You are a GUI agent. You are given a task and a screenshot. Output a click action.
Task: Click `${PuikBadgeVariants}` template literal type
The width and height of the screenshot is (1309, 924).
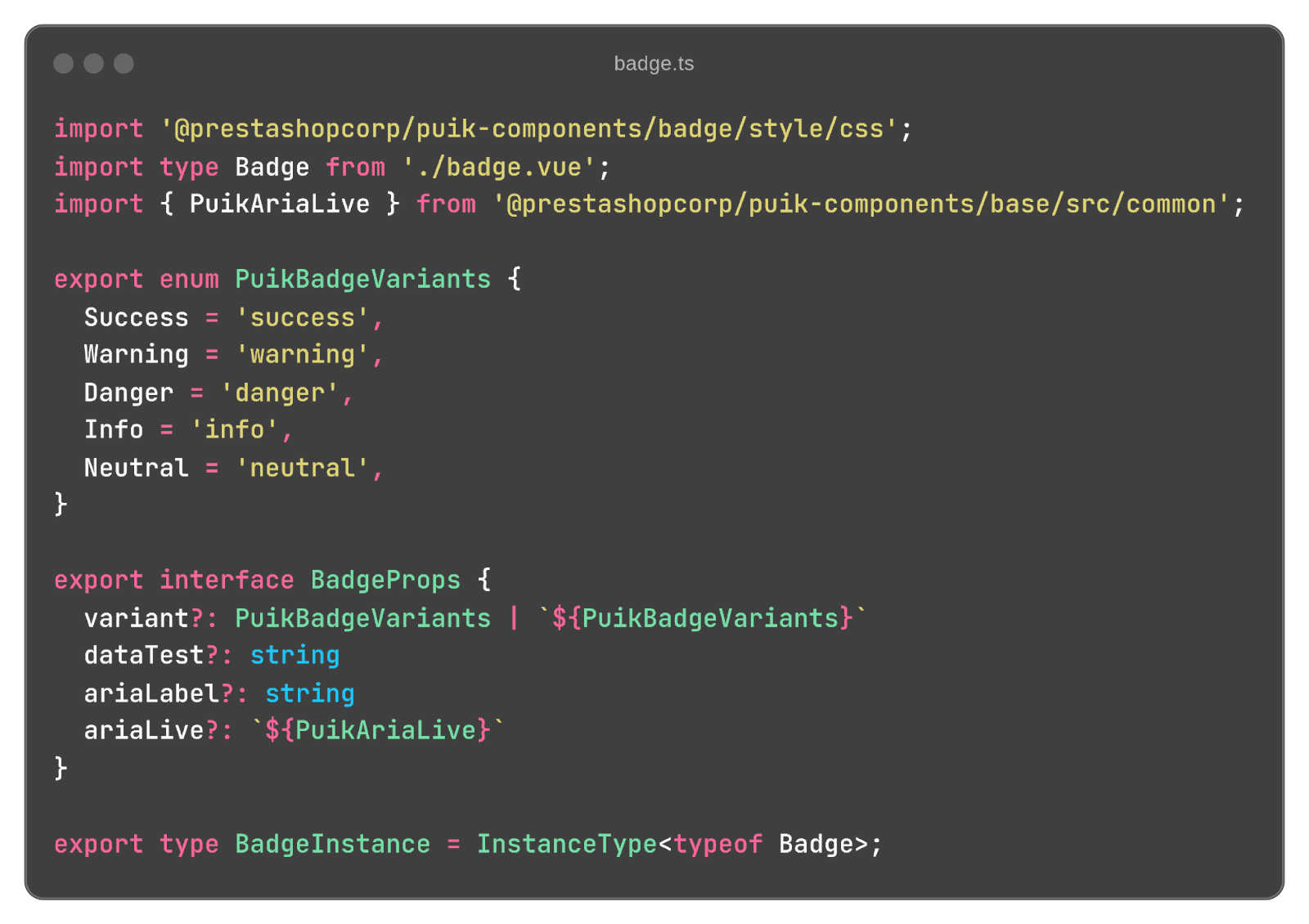702,618
